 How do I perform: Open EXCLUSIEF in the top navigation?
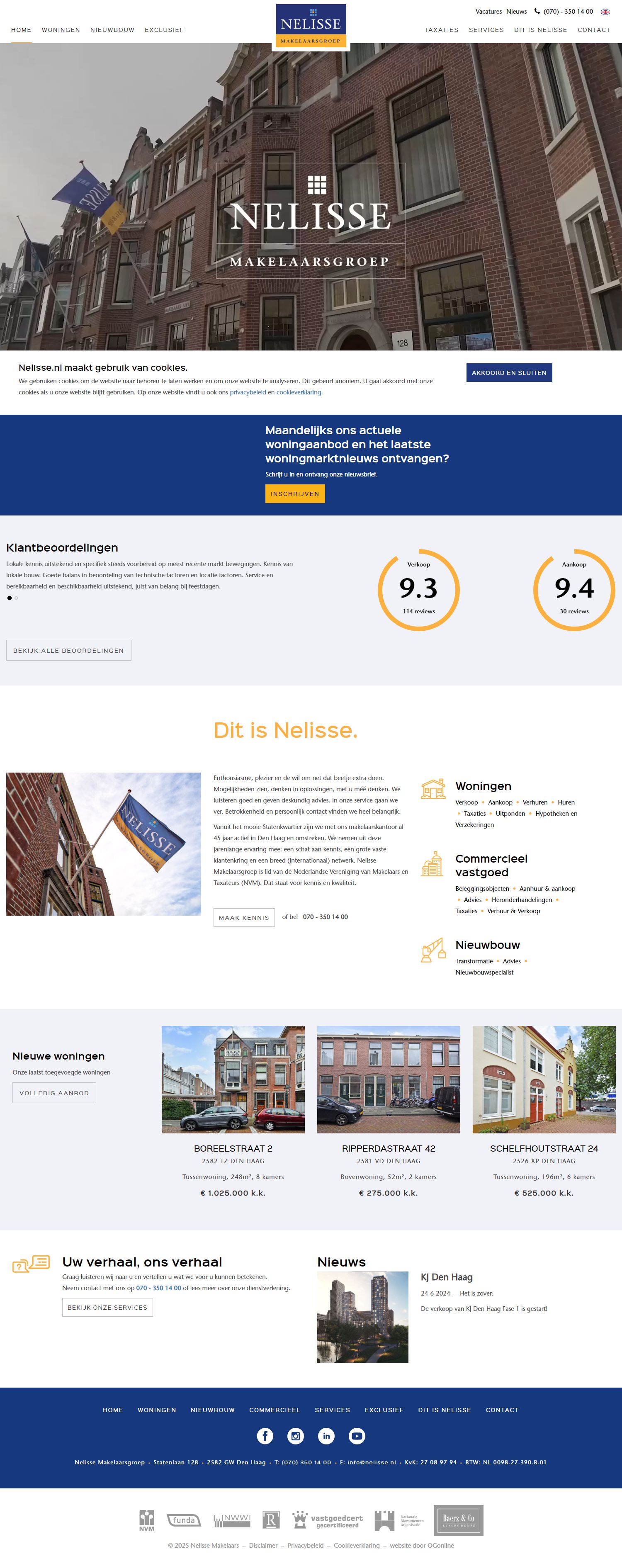pyautogui.click(x=164, y=30)
